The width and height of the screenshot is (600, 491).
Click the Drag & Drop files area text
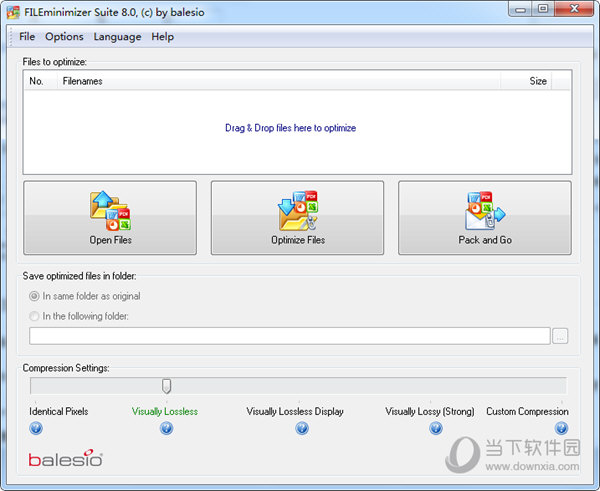(x=290, y=128)
